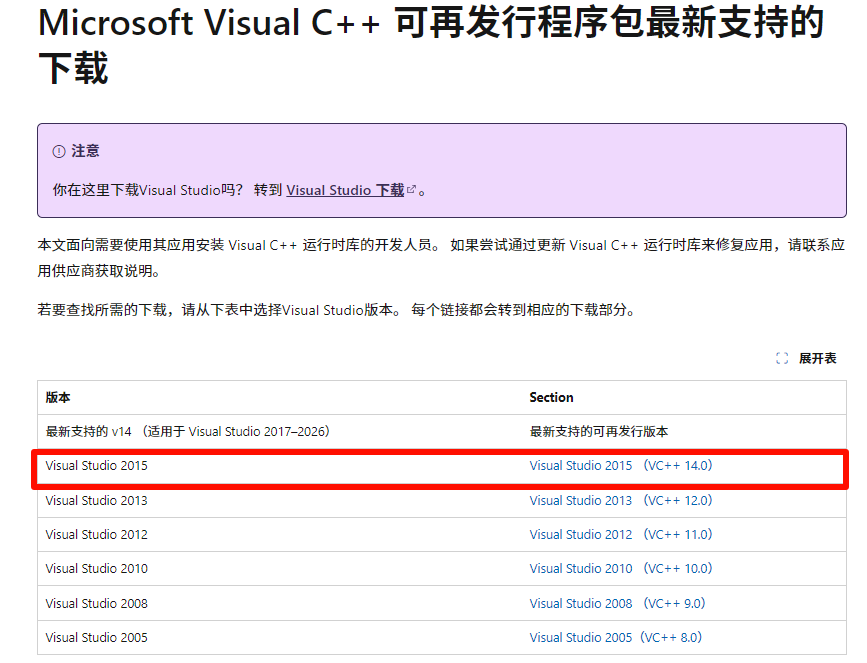Click the paragraph starting 本文面向需要使用
Viewport: 867px width, 663px height.
[441, 258]
